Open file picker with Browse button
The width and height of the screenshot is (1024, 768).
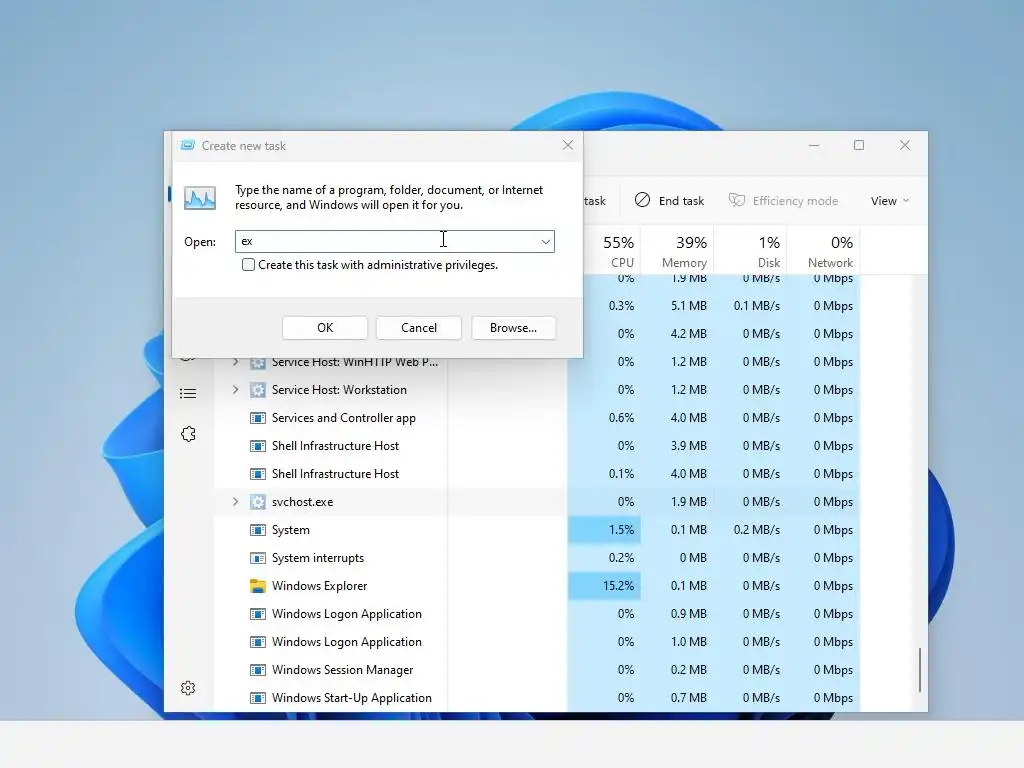pyautogui.click(x=513, y=328)
